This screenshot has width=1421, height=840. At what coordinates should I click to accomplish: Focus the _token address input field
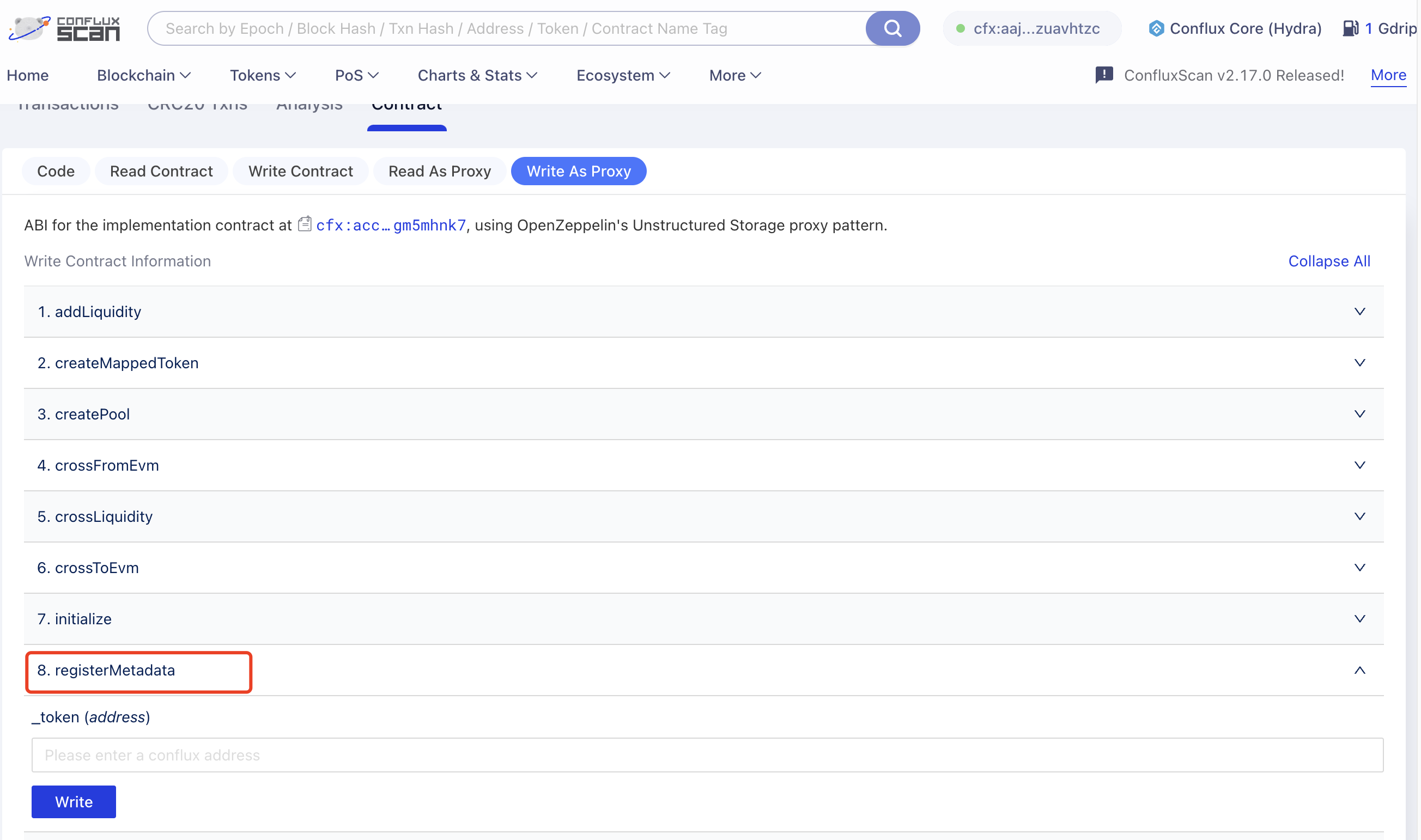[x=707, y=755]
